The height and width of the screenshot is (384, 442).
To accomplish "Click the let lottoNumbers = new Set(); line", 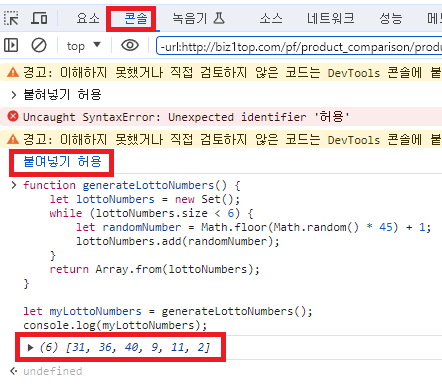I will click(x=145, y=199).
